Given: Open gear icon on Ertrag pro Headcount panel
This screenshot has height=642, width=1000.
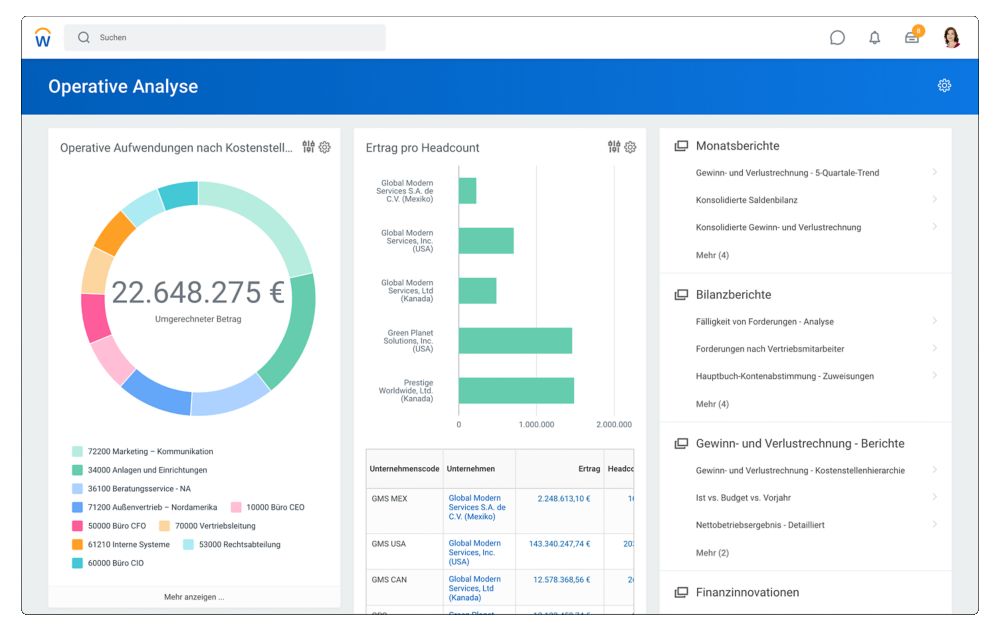Looking at the screenshot, I should tap(630, 147).
